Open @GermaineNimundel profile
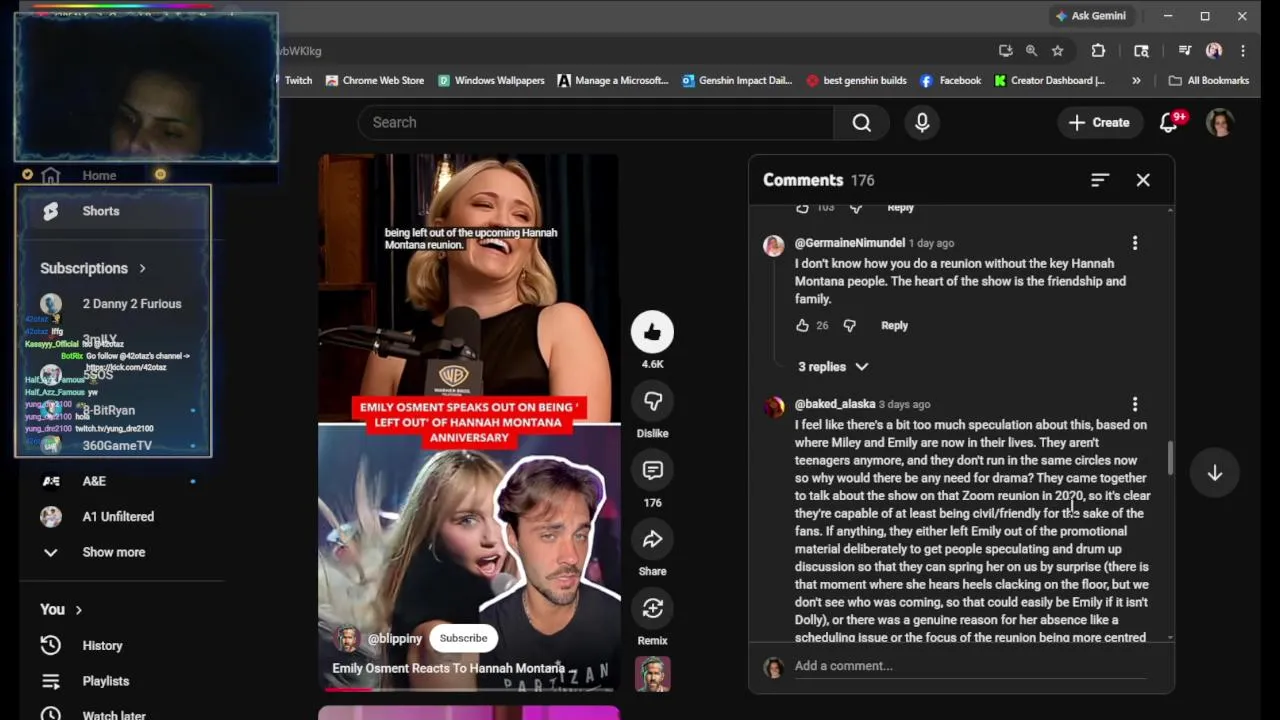The height and width of the screenshot is (720, 1280). 849,243
